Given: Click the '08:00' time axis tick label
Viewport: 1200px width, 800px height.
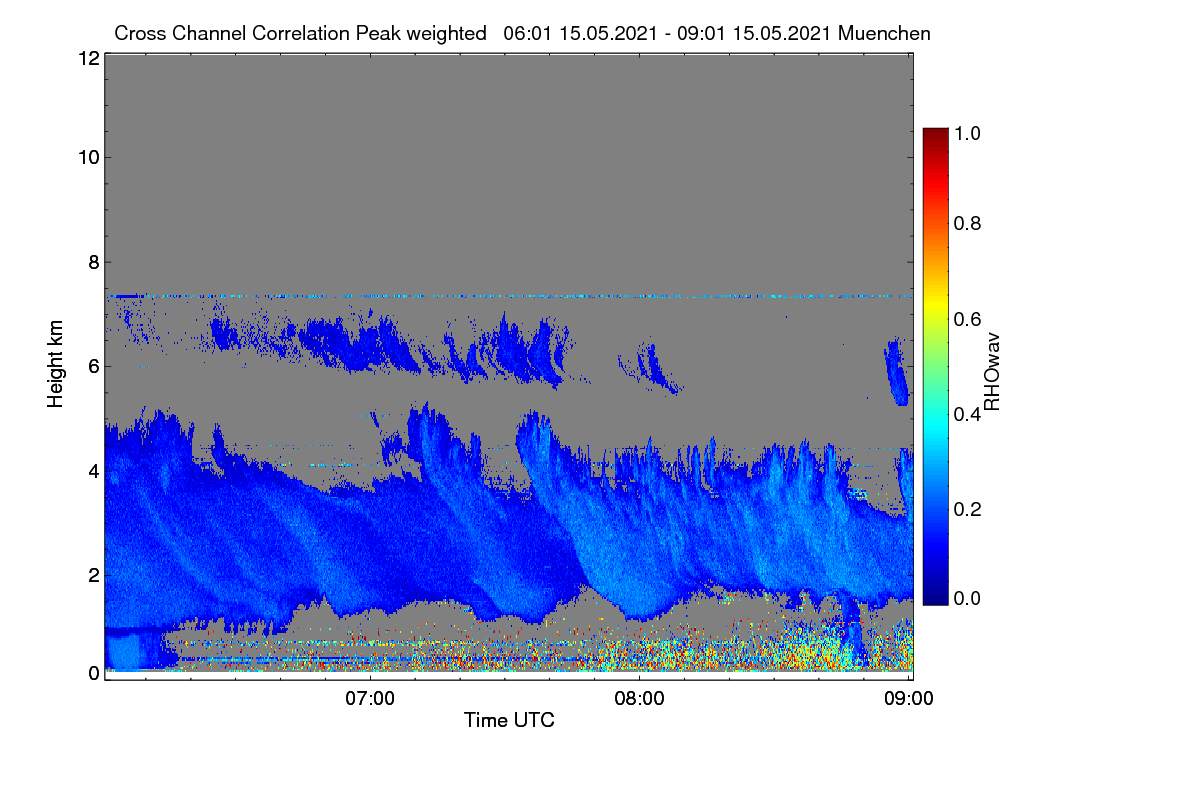Looking at the screenshot, I should pyautogui.click(x=640, y=698).
